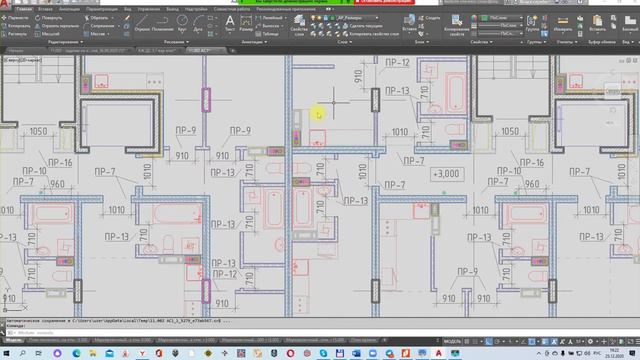Viewport: 640px width, 360px height.
Task: Open Microsoft Edge from taskbar
Action: [x=76, y=353]
